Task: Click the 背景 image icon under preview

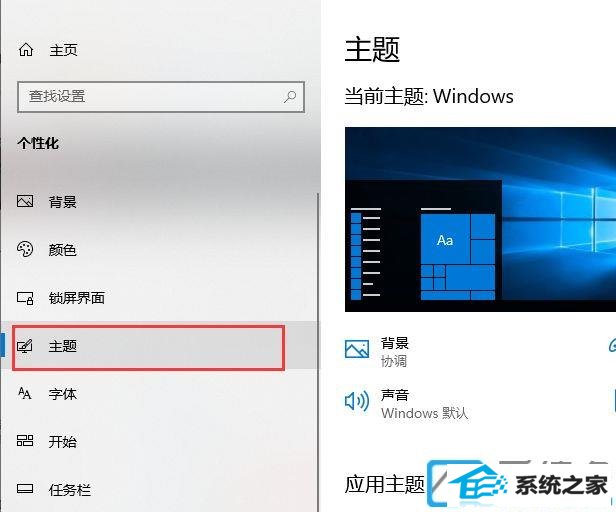Action: coord(357,349)
